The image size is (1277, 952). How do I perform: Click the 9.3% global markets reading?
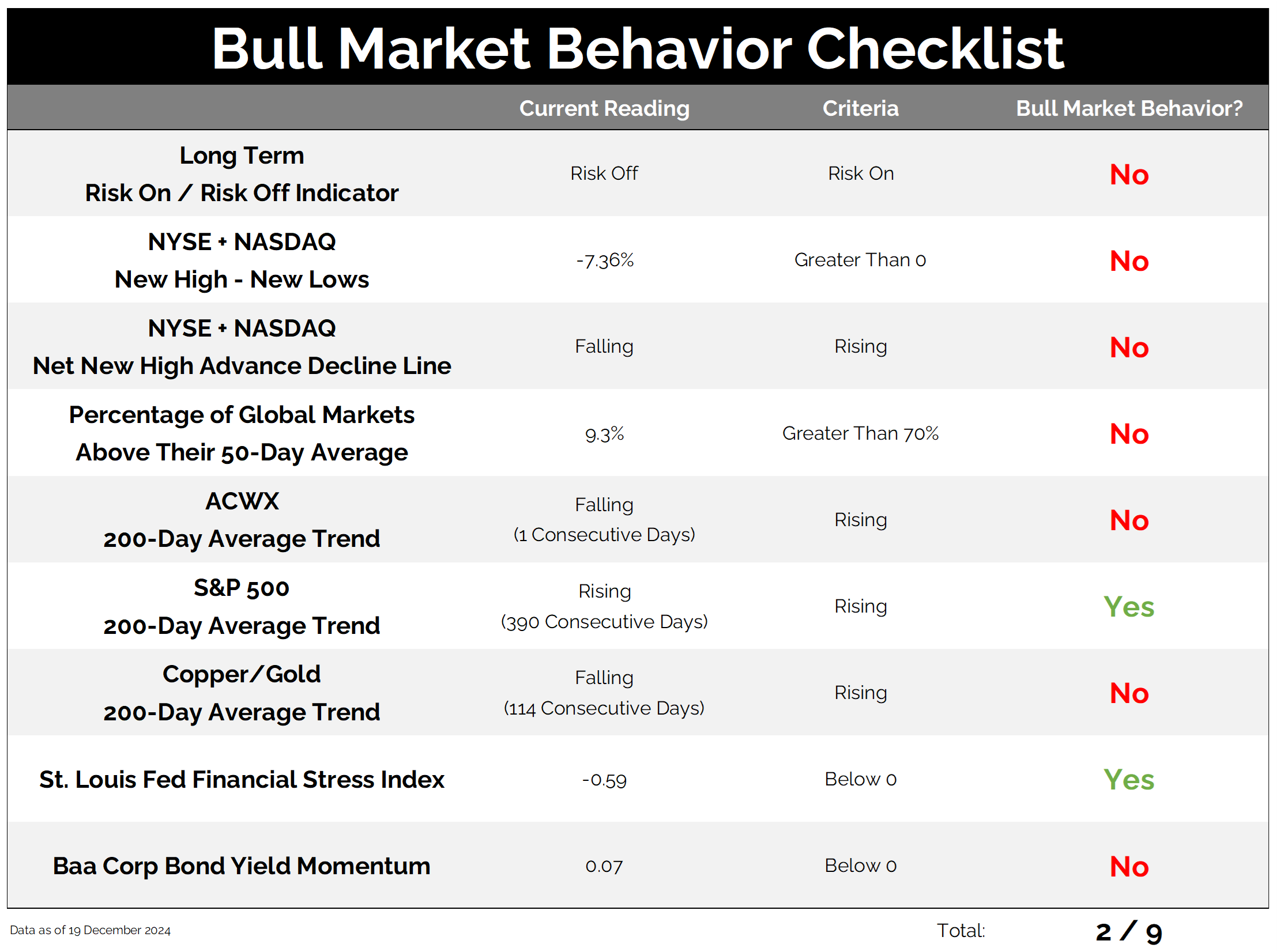604,434
